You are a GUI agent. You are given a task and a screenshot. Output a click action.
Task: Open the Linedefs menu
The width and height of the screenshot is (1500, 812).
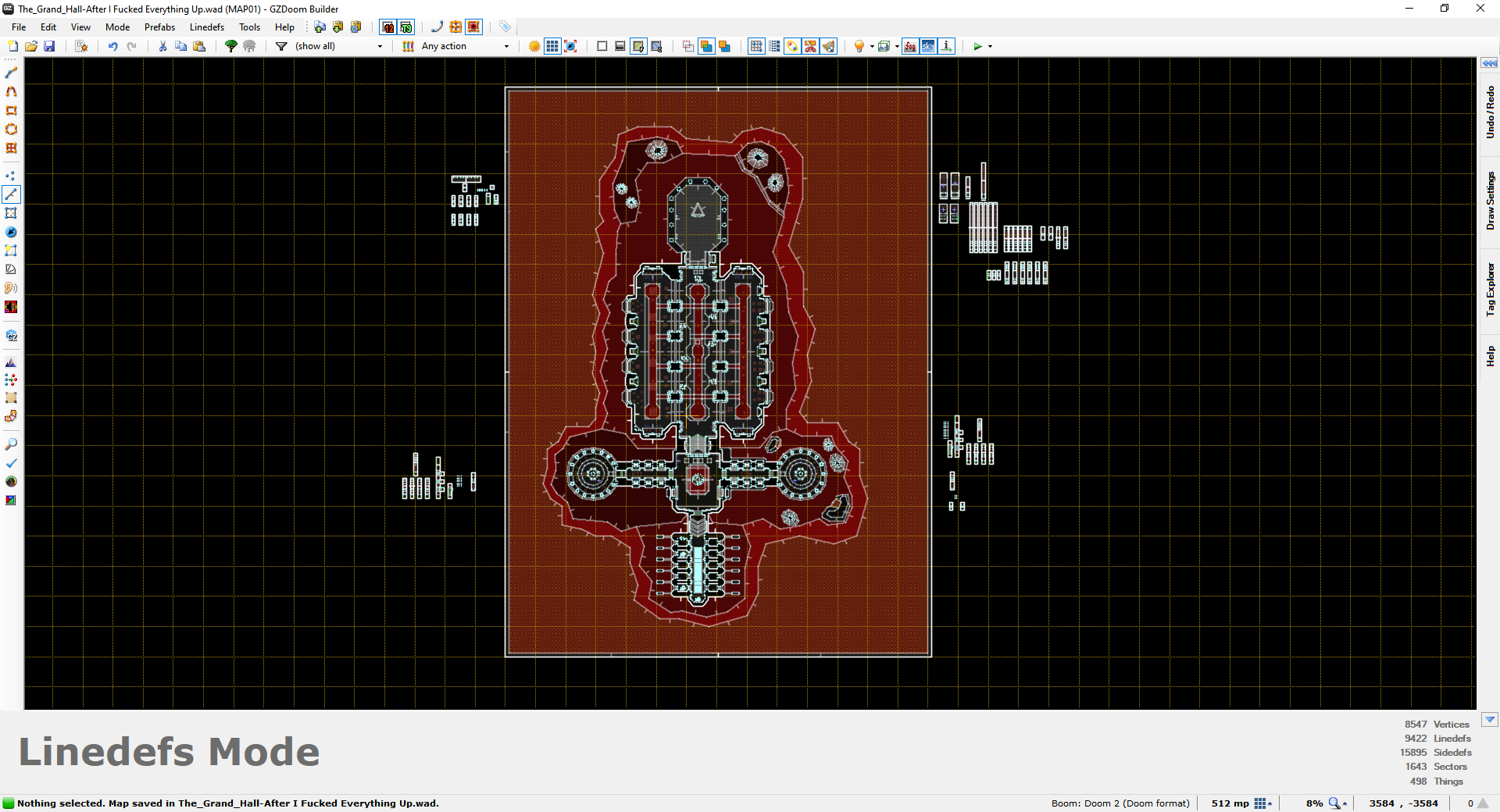207,27
